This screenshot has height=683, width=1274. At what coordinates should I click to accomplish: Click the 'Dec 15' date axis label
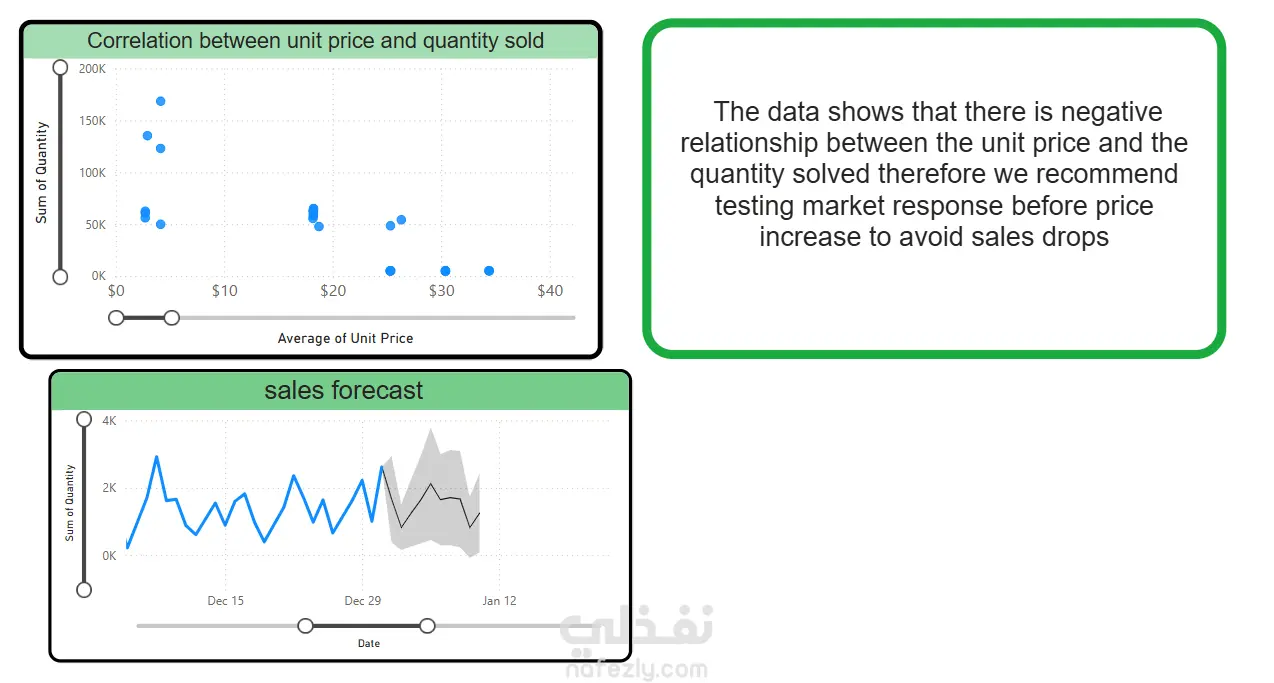(225, 601)
